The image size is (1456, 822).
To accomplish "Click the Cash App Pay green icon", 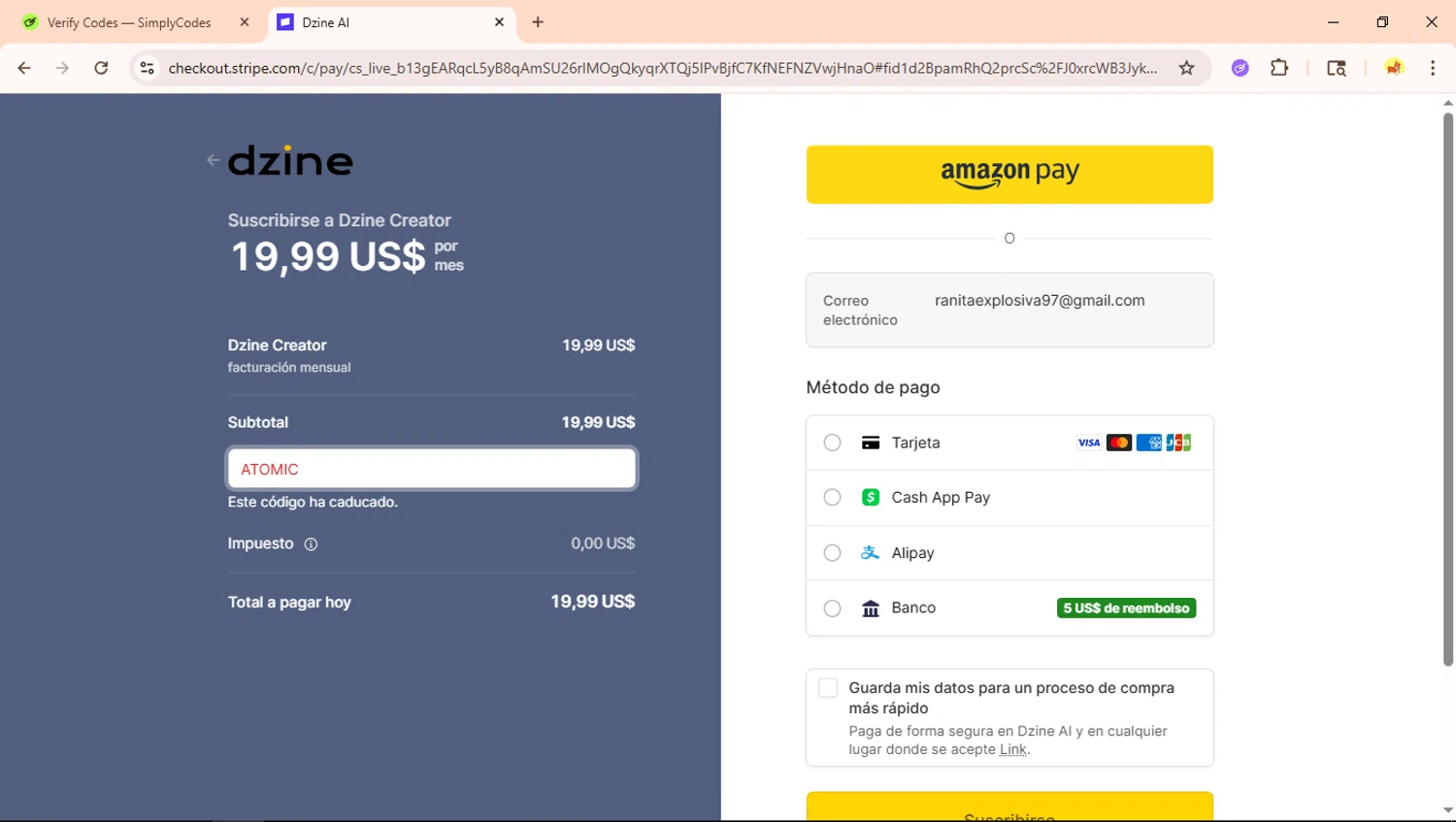I will click(x=871, y=497).
